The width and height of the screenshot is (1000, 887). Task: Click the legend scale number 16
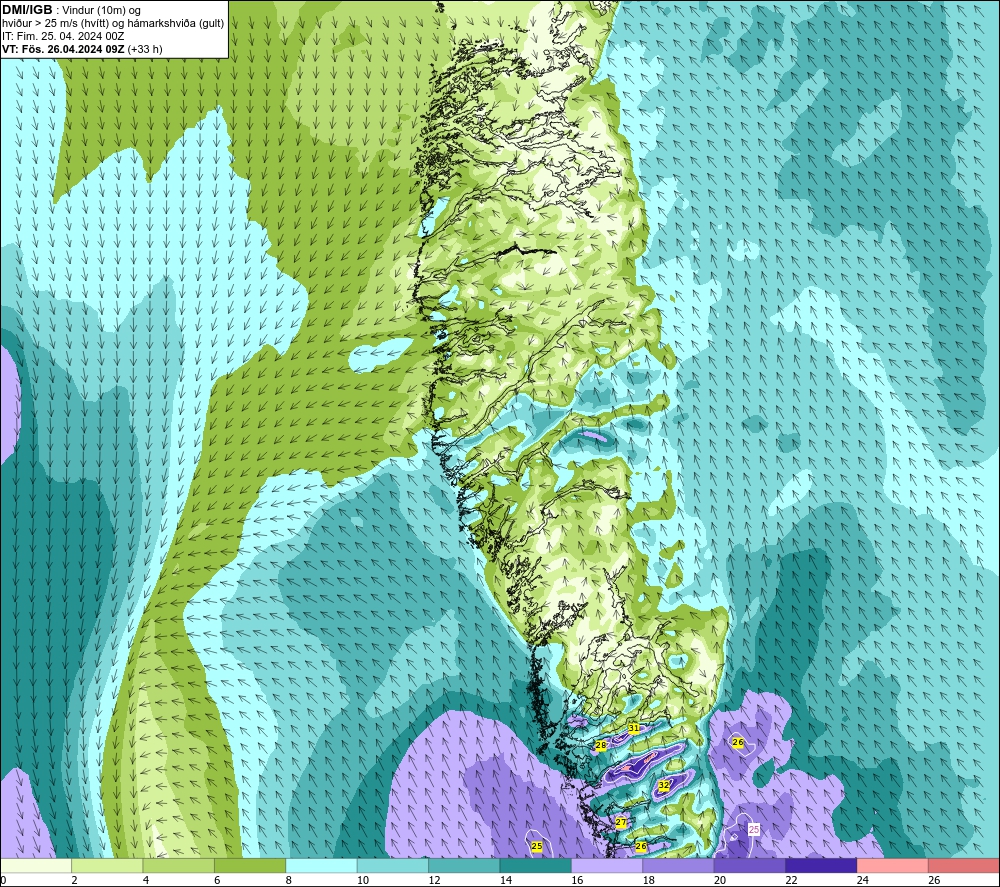(x=577, y=880)
